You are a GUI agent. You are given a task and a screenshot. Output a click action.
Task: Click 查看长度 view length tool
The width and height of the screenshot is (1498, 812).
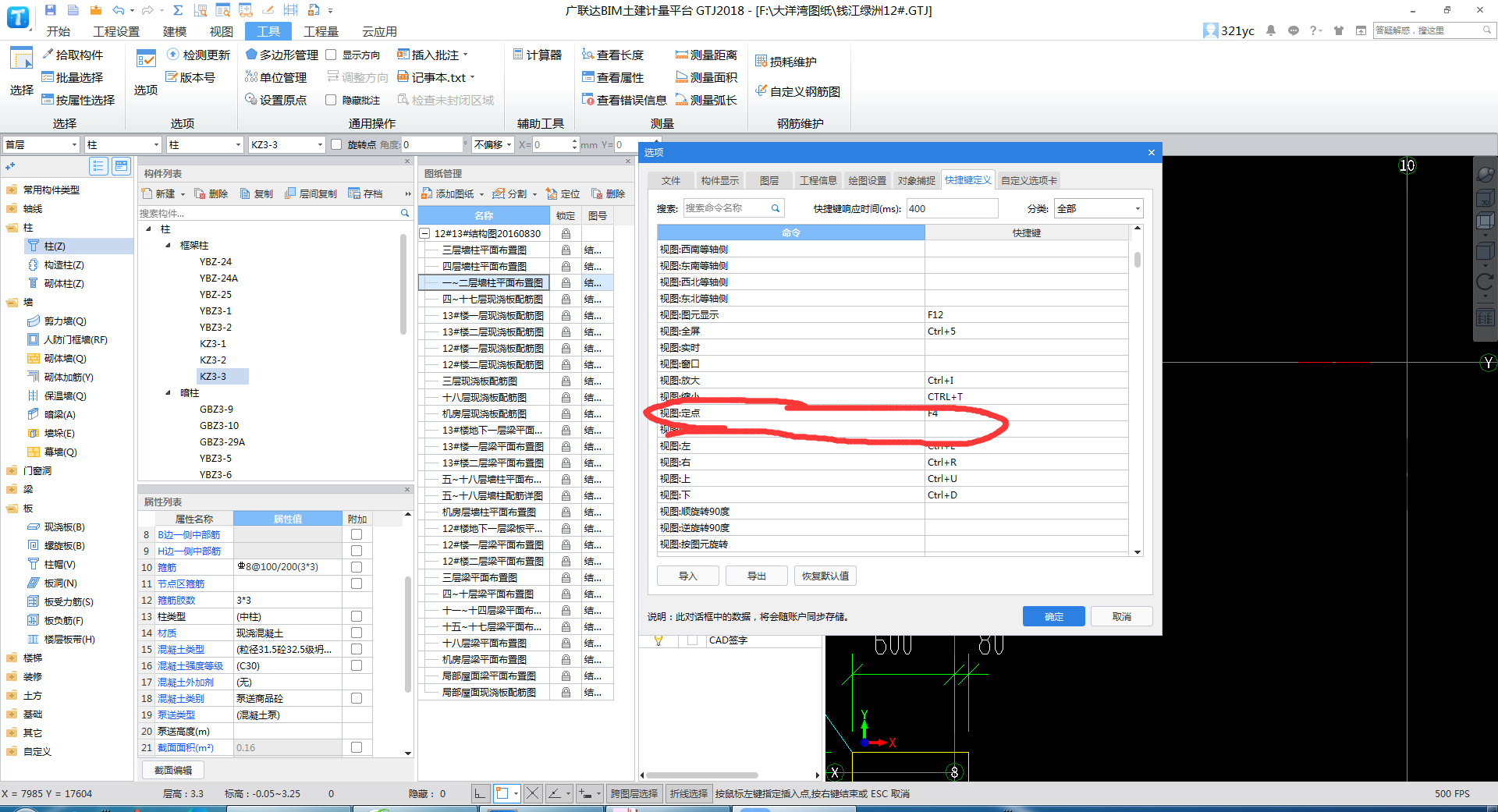[613, 55]
